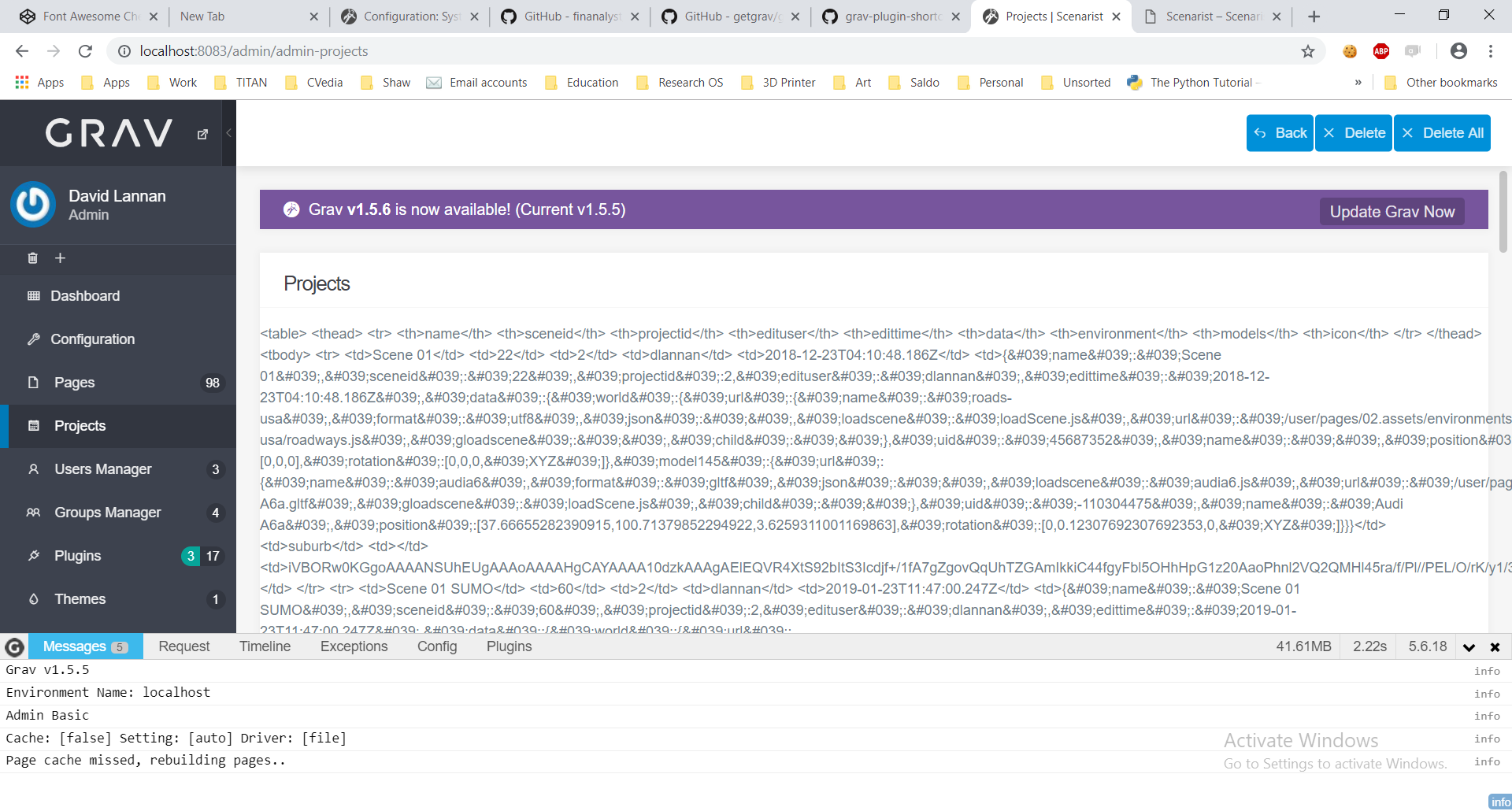Click the memory usage 41.61MB indicator
This screenshot has width=1512, height=811.
point(1303,646)
